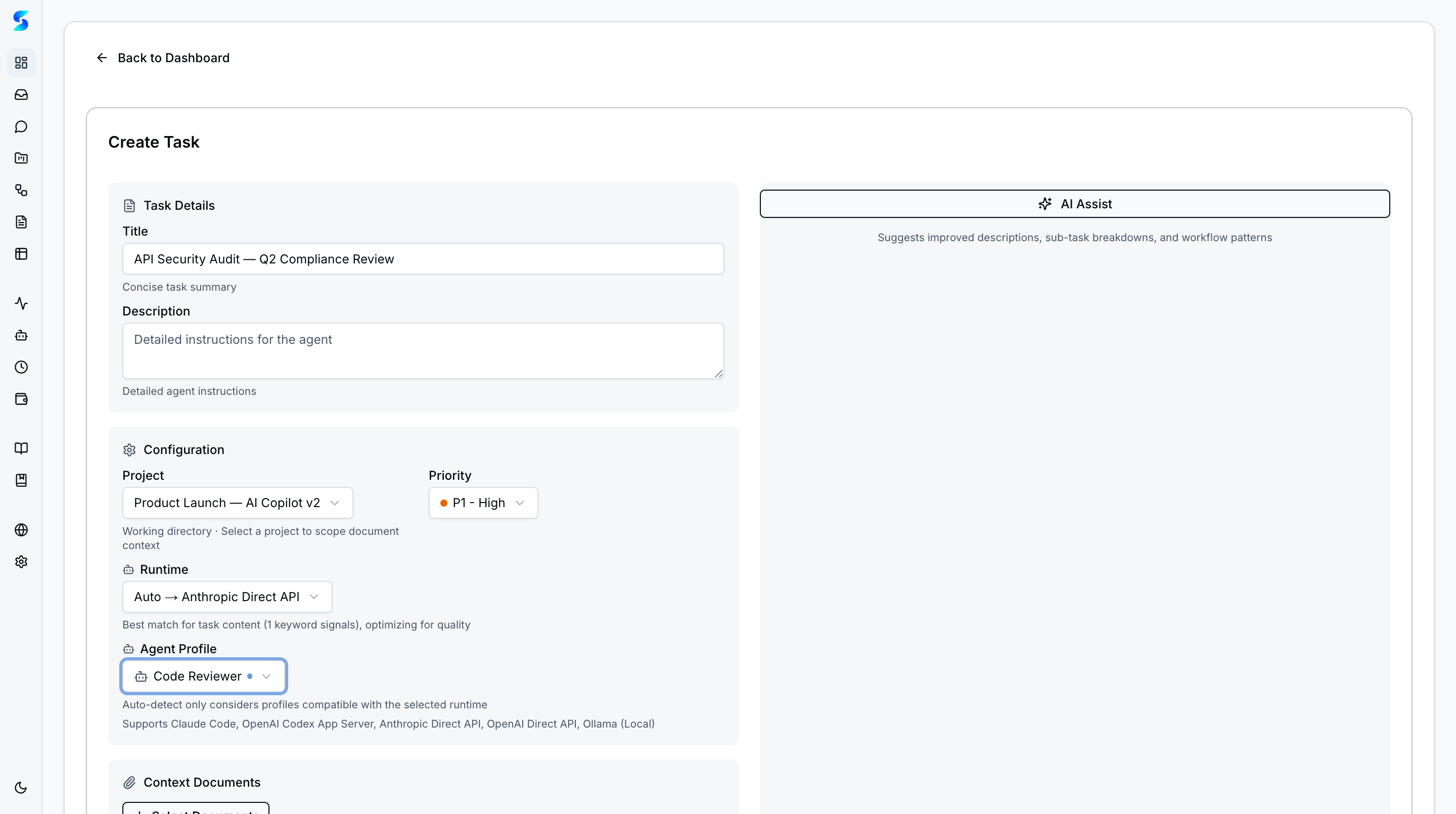This screenshot has width=1456, height=814.
Task: Open the workflow nodes panel
Action: tap(21, 191)
